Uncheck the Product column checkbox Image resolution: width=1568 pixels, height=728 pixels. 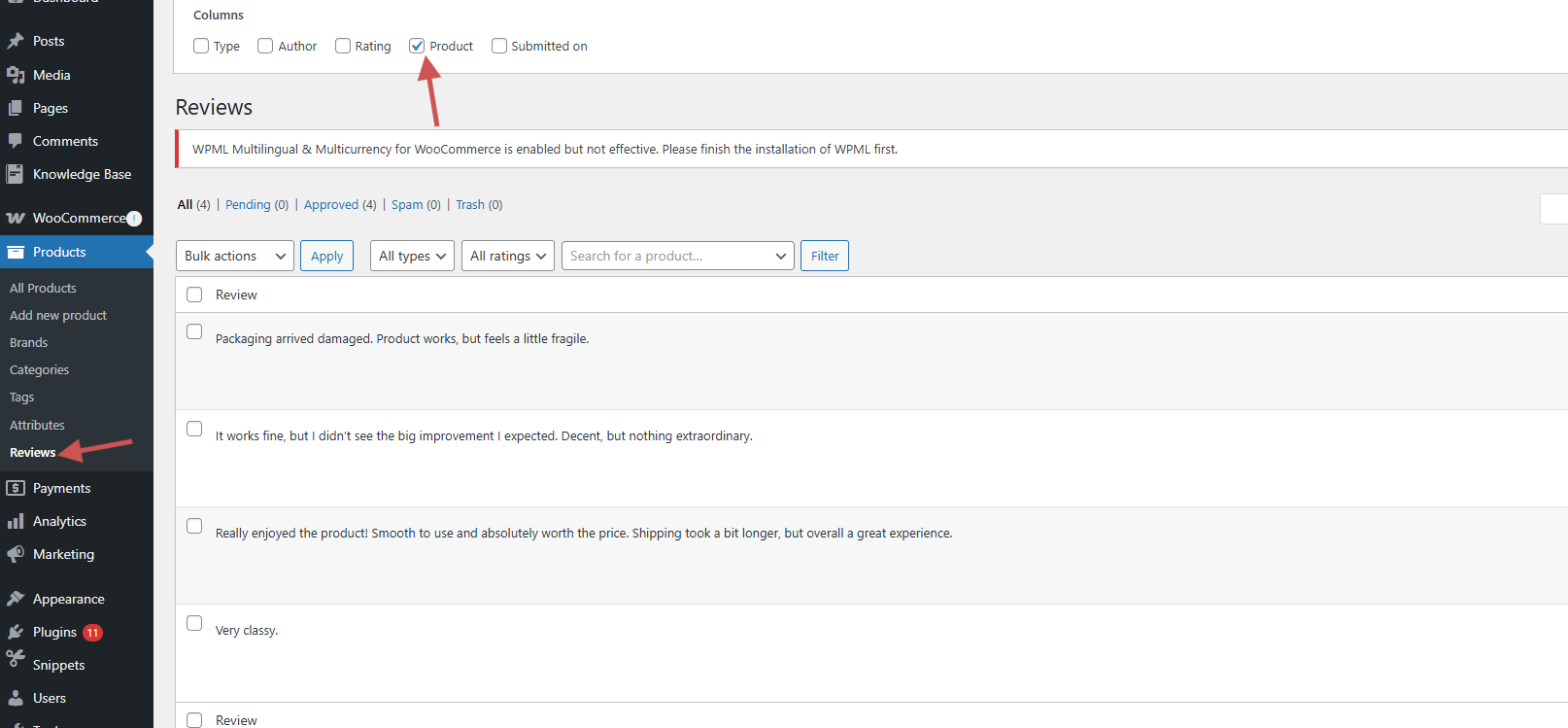click(417, 46)
